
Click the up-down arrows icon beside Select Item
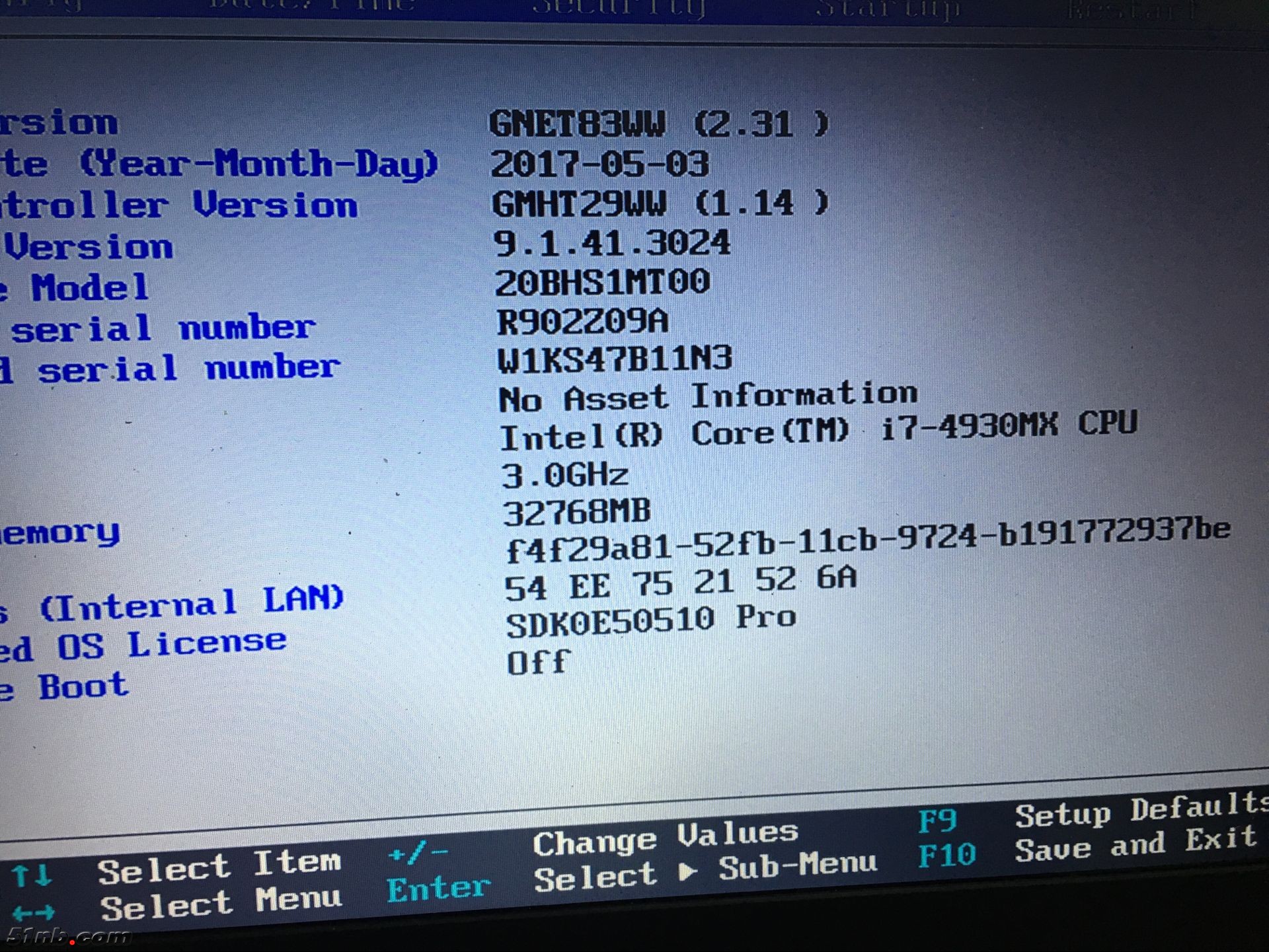coord(31,876)
